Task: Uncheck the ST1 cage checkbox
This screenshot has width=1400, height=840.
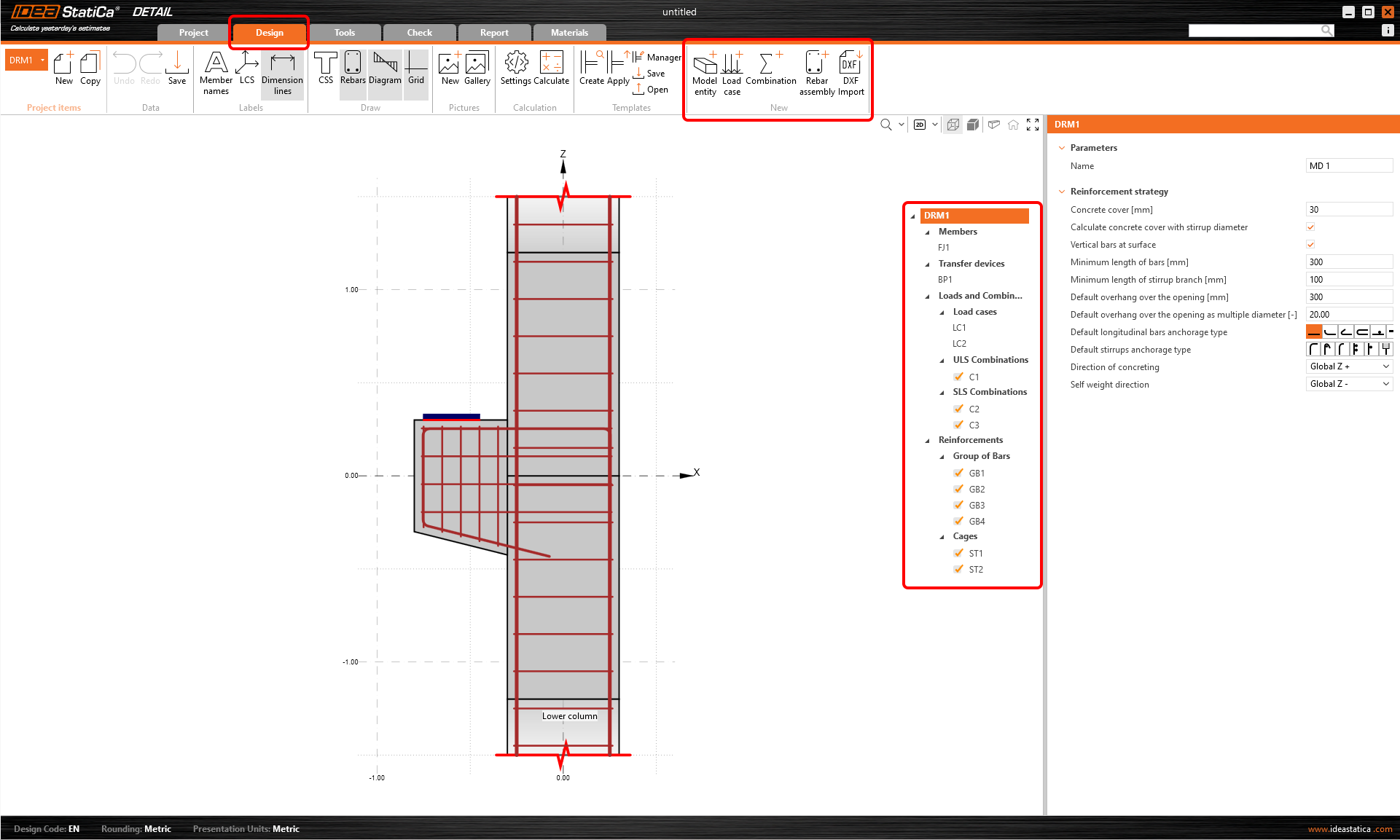Action: [958, 553]
